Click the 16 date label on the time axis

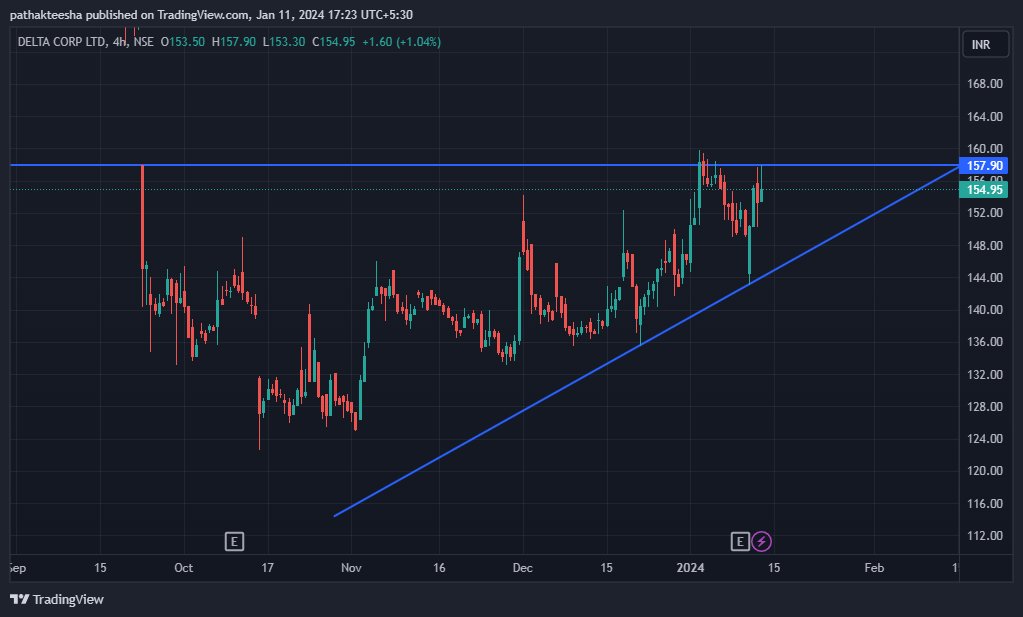[x=439, y=568]
